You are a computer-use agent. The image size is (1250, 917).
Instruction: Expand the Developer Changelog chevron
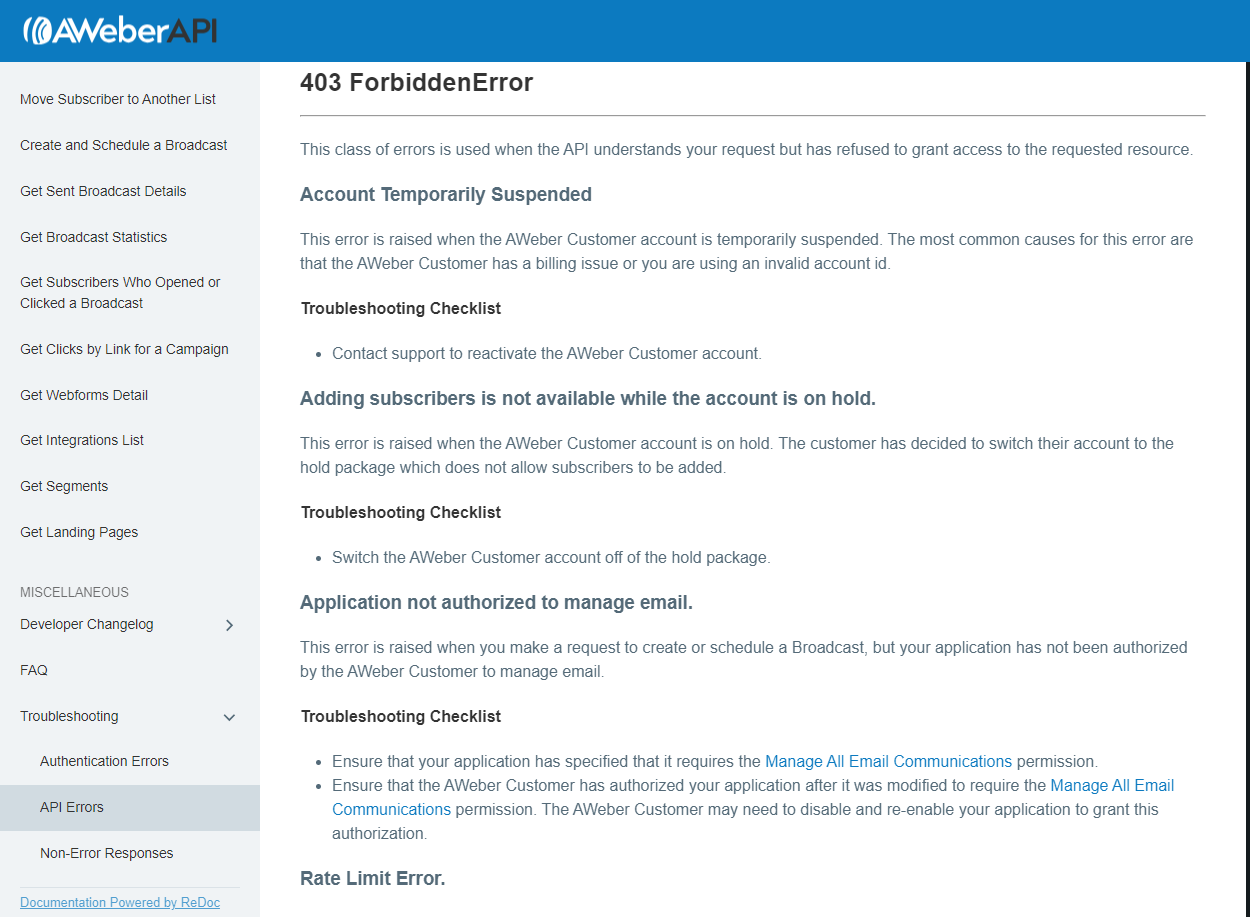click(x=229, y=625)
